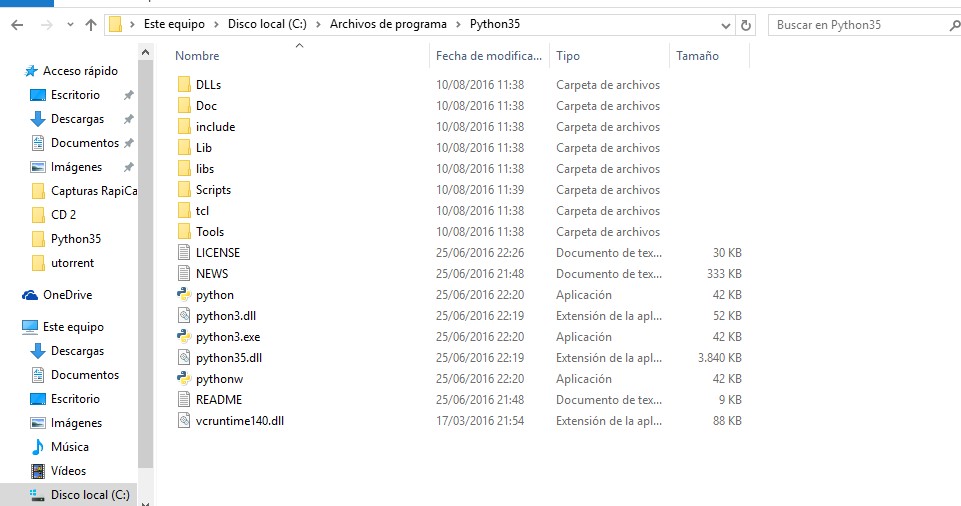
Task: Unpin Imágenes pin icon in Acceso rápido
Action: (x=129, y=167)
